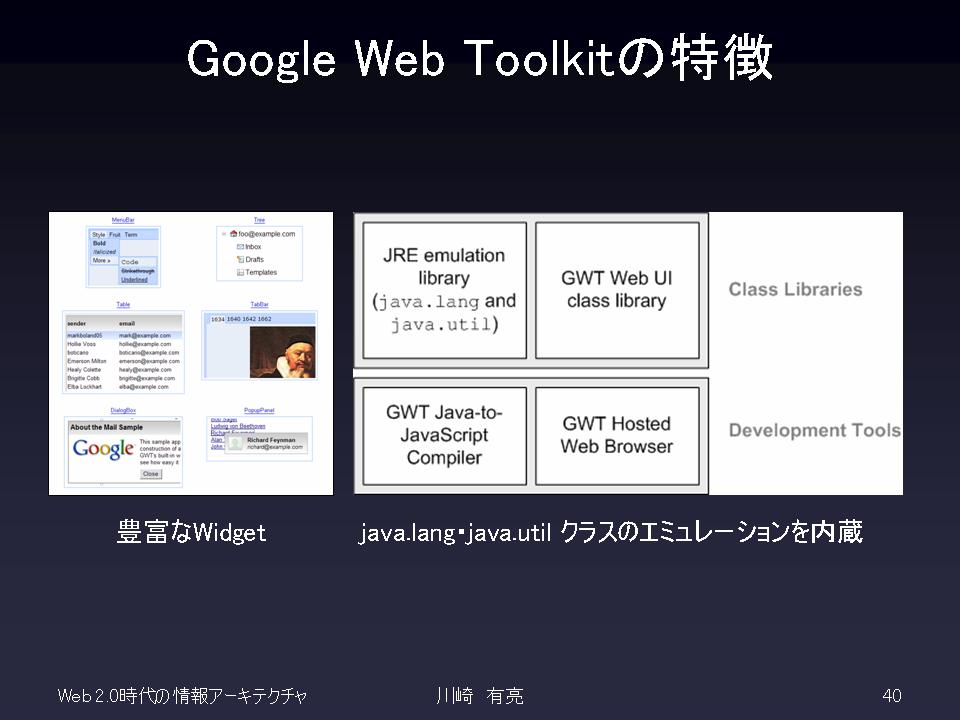Choose Bold in the Style menu
960x720 pixels.
(x=99, y=243)
